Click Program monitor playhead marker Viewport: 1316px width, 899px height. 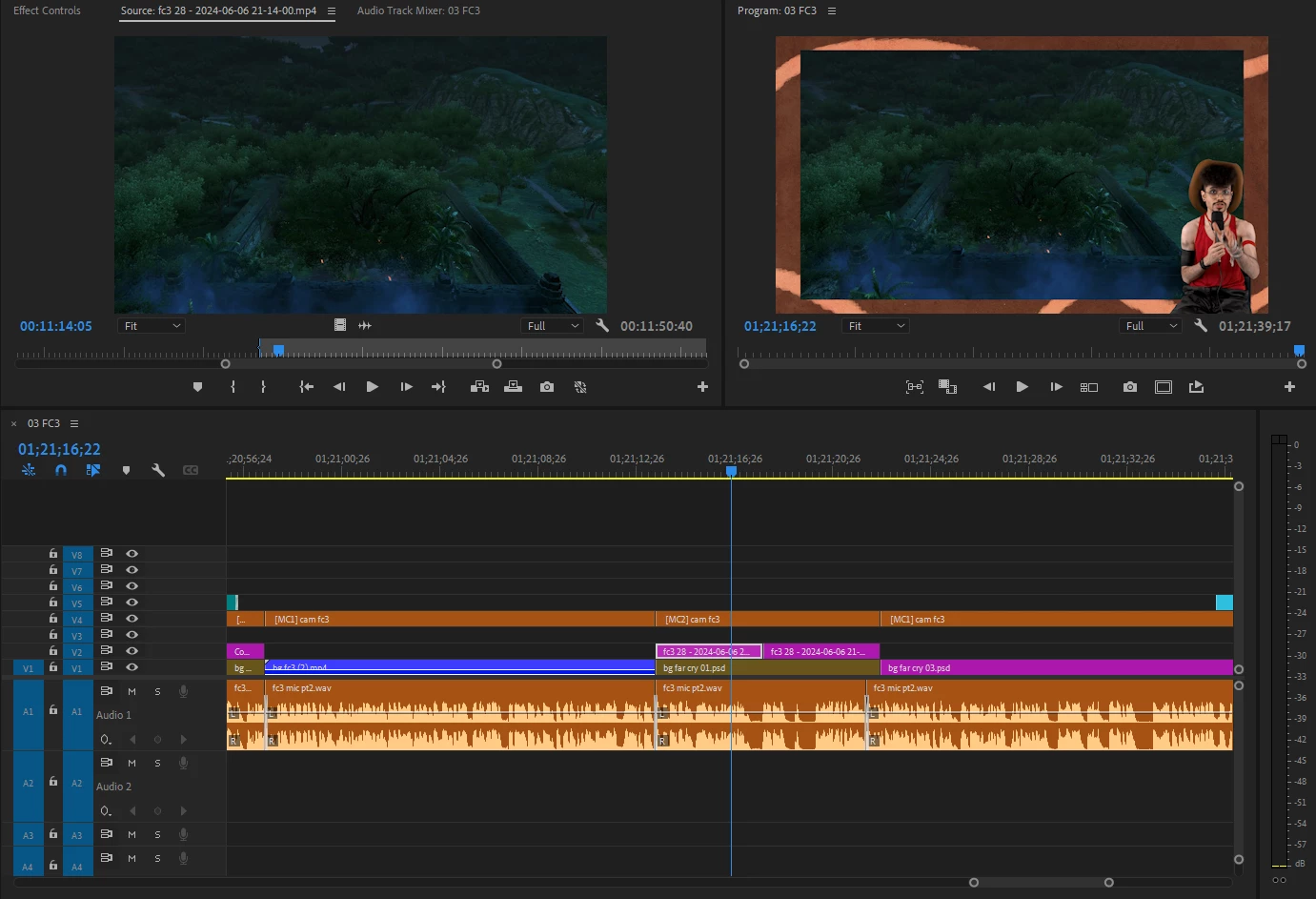click(1299, 350)
